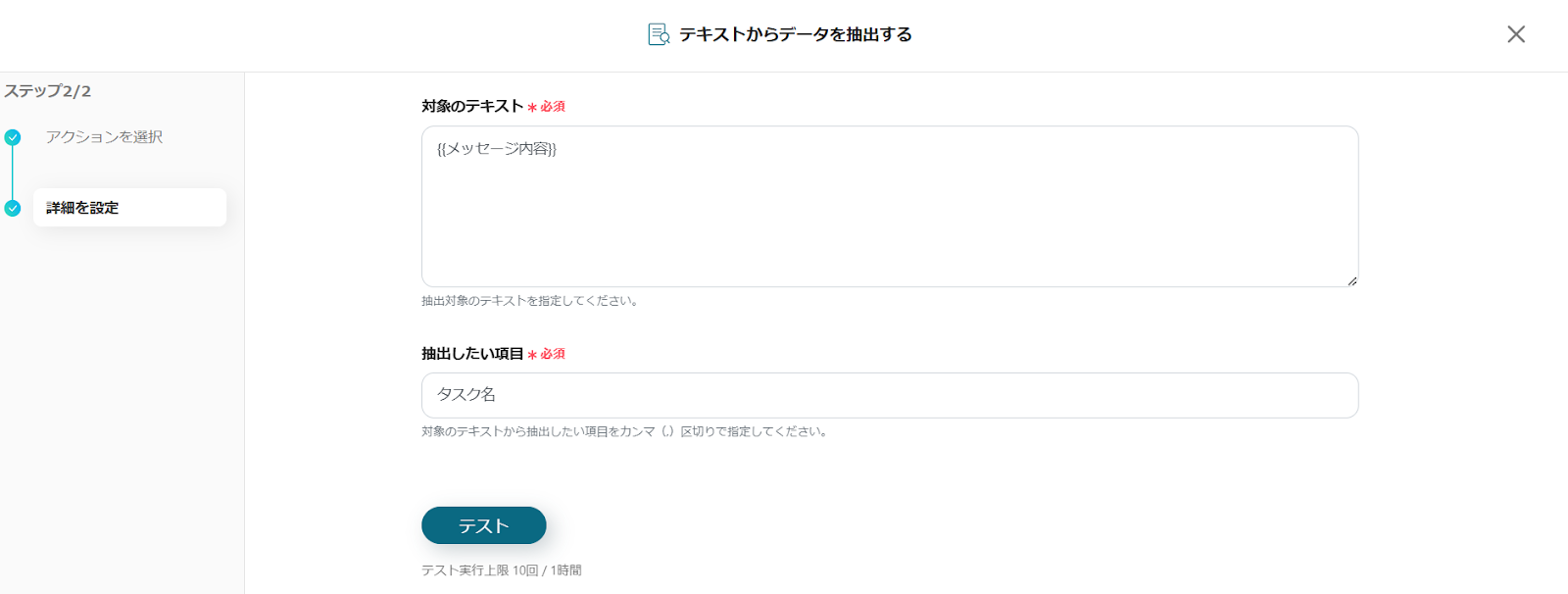Click the text area resize handle
The height and width of the screenshot is (594, 1568).
click(x=1351, y=280)
